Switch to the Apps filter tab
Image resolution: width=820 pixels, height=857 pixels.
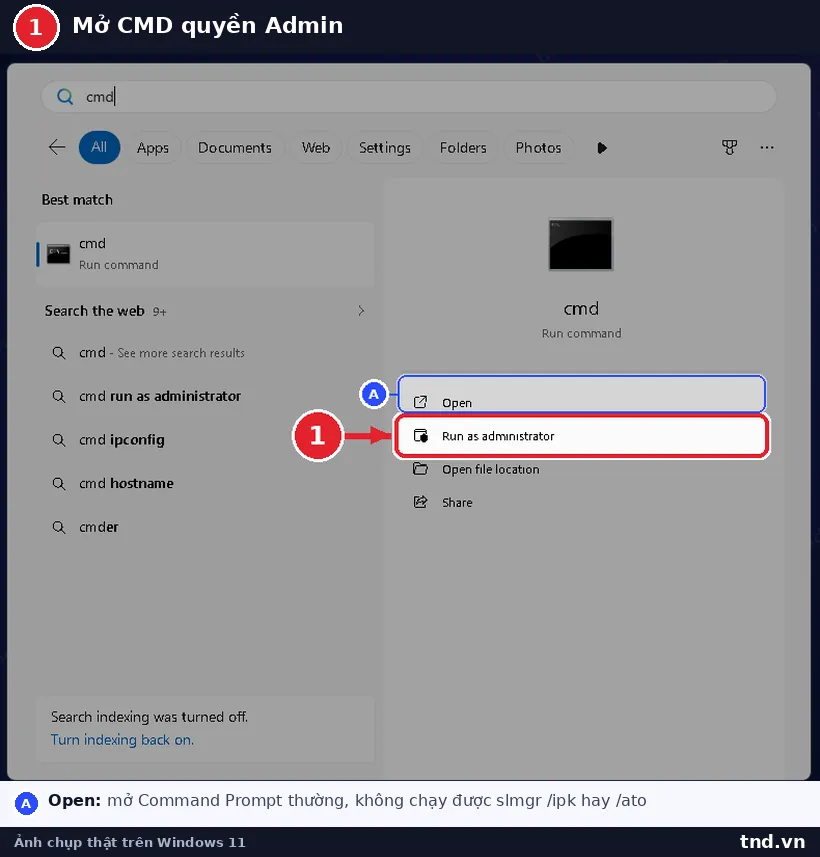coord(153,148)
